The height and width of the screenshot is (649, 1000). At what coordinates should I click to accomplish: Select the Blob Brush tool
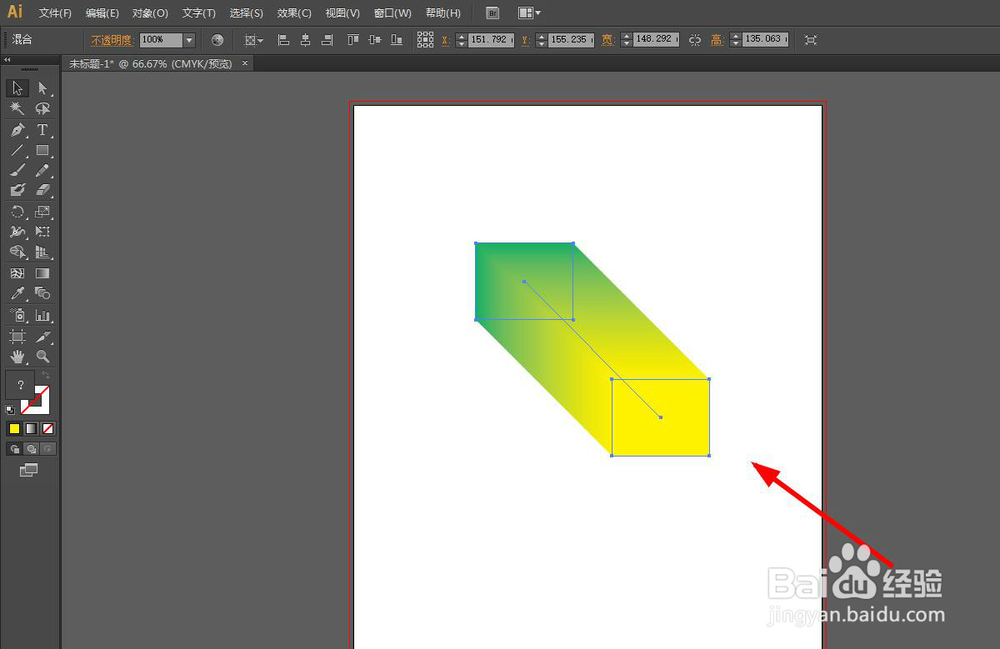pyautogui.click(x=17, y=190)
